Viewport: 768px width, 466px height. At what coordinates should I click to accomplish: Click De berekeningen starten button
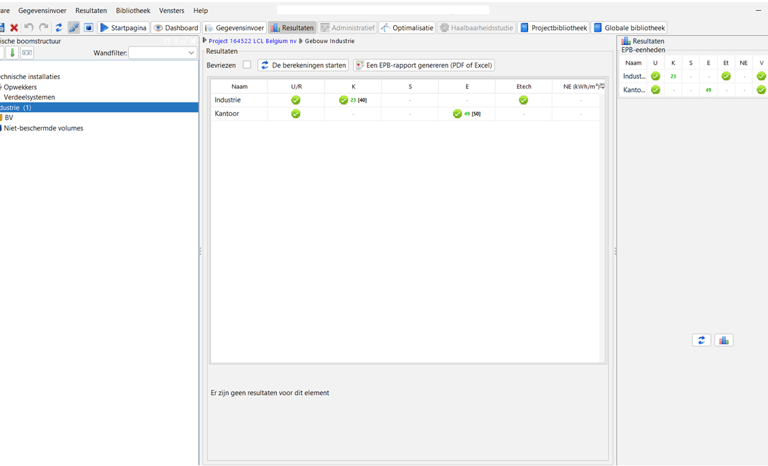tap(303, 65)
